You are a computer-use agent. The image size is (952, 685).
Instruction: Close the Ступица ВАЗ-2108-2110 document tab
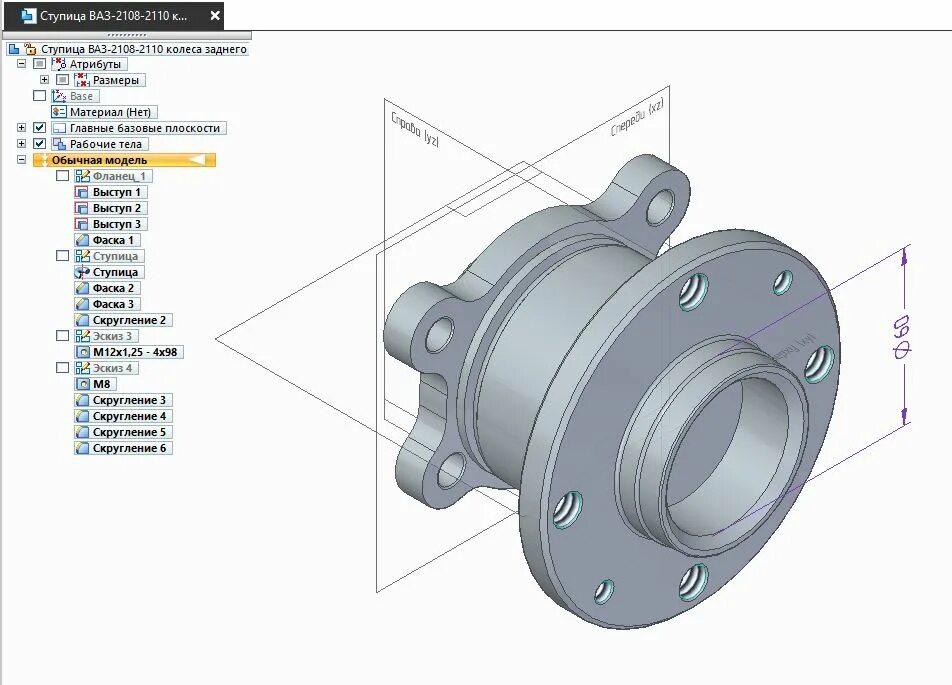(x=215, y=16)
